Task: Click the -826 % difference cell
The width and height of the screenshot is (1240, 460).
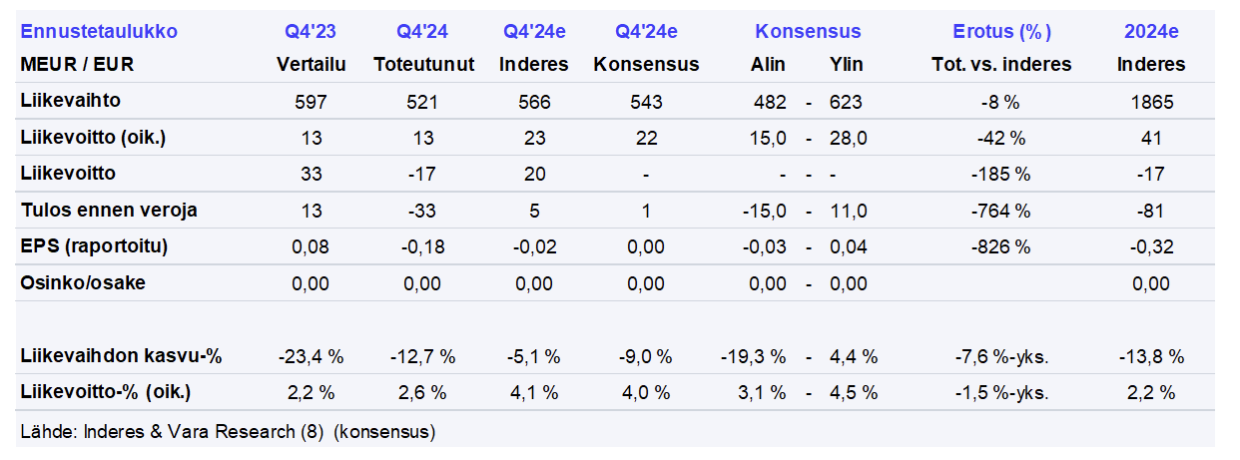Action: click(1001, 247)
